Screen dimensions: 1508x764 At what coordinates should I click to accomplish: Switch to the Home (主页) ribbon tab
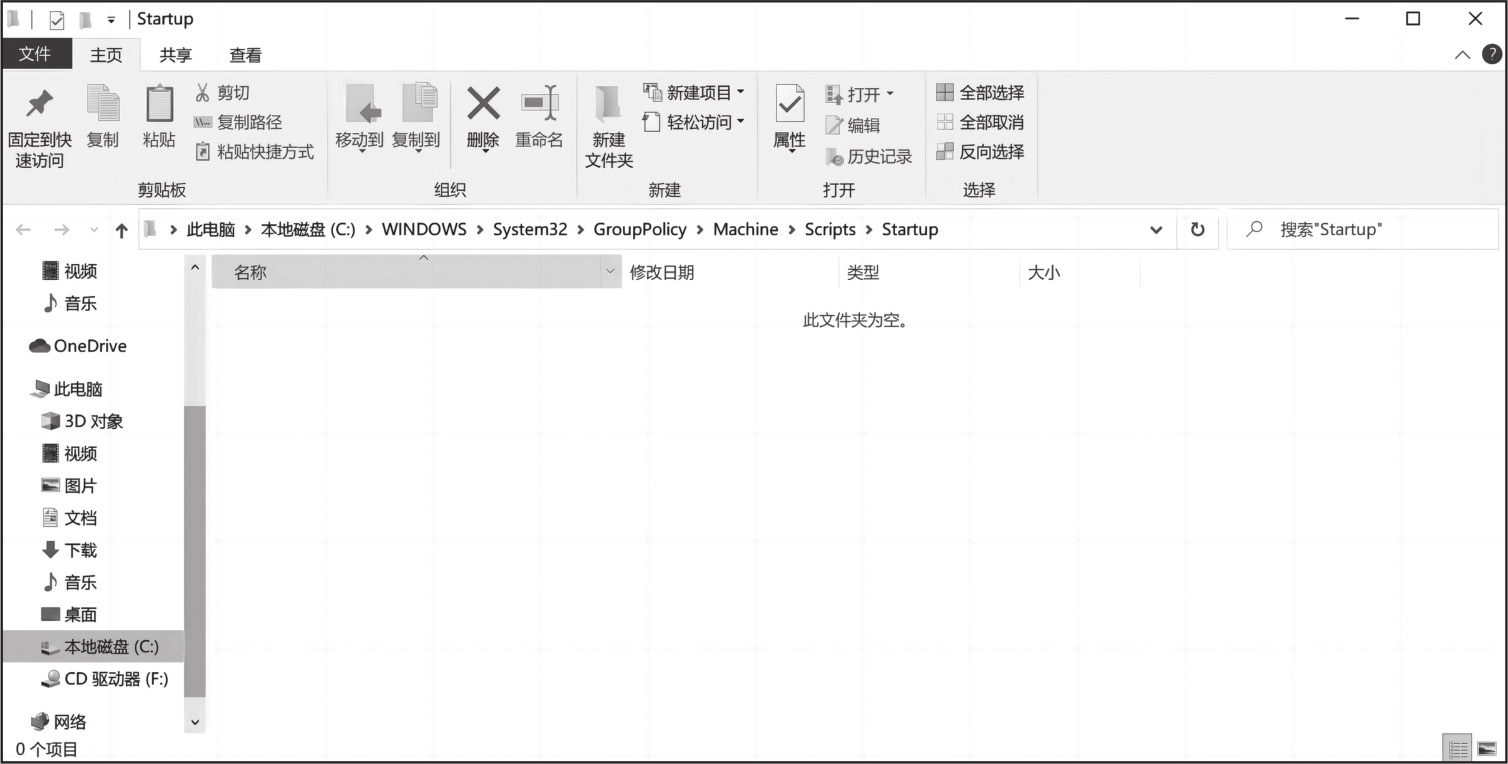point(106,55)
